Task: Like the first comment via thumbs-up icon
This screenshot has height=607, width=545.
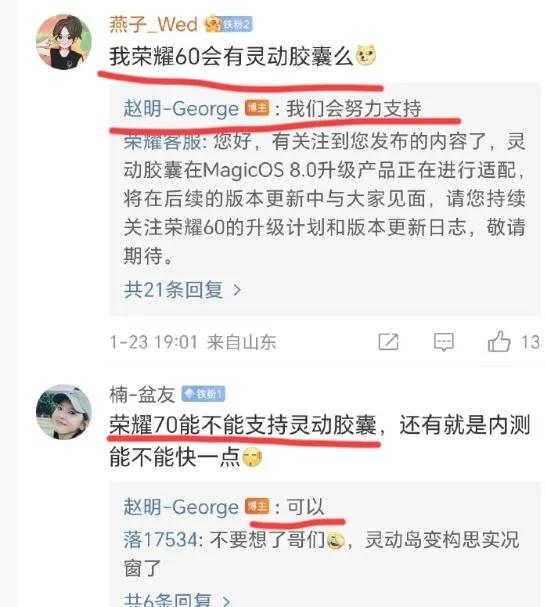Action: 499,341
